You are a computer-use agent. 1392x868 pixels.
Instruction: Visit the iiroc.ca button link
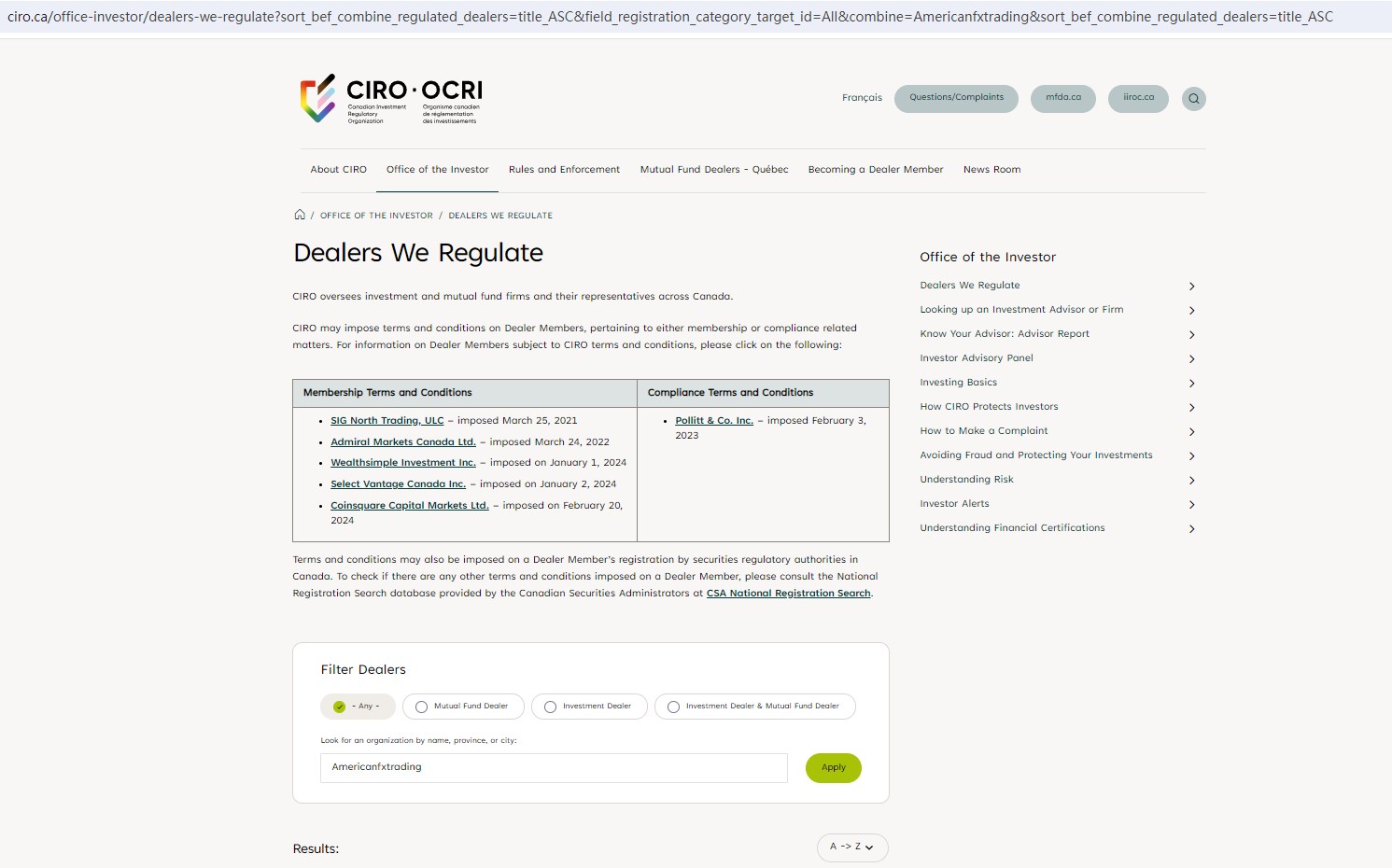[1138, 98]
